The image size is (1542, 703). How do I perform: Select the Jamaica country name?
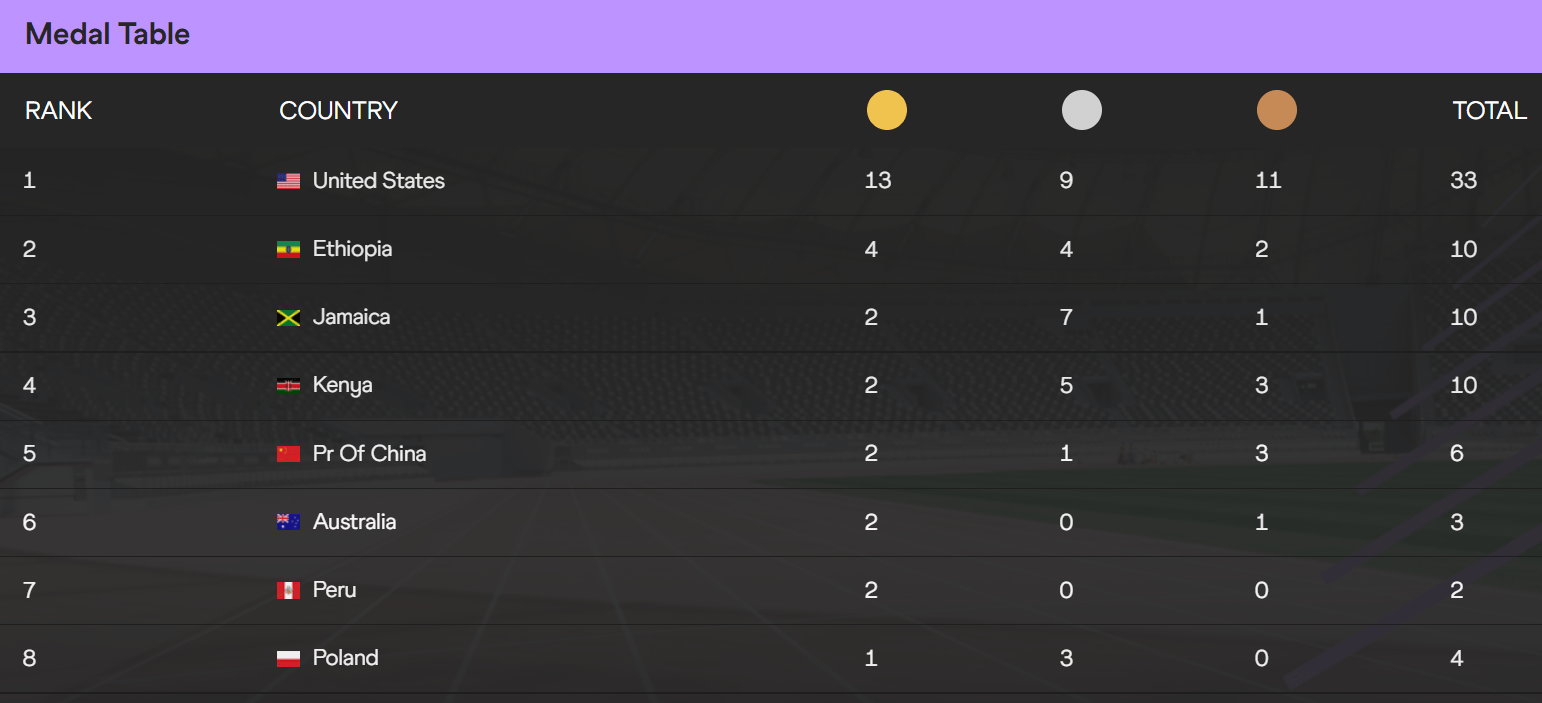click(352, 317)
